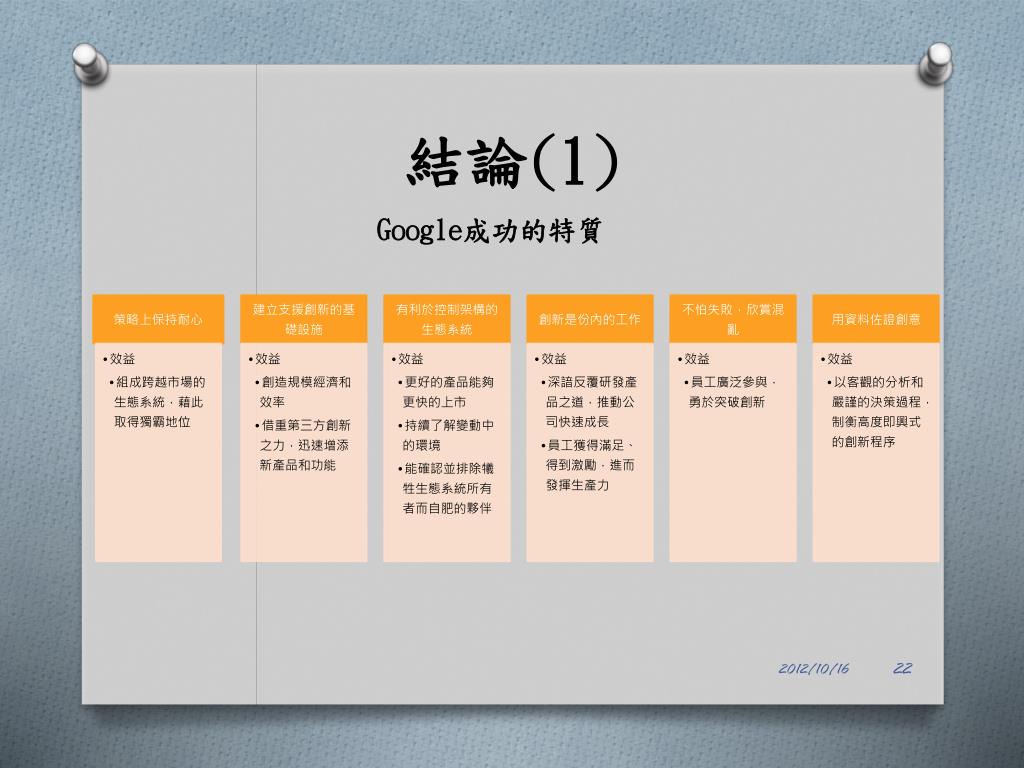The height and width of the screenshot is (768, 1024).
Task: Select bullet 創造規模經濟和效率
Action: 302,392
